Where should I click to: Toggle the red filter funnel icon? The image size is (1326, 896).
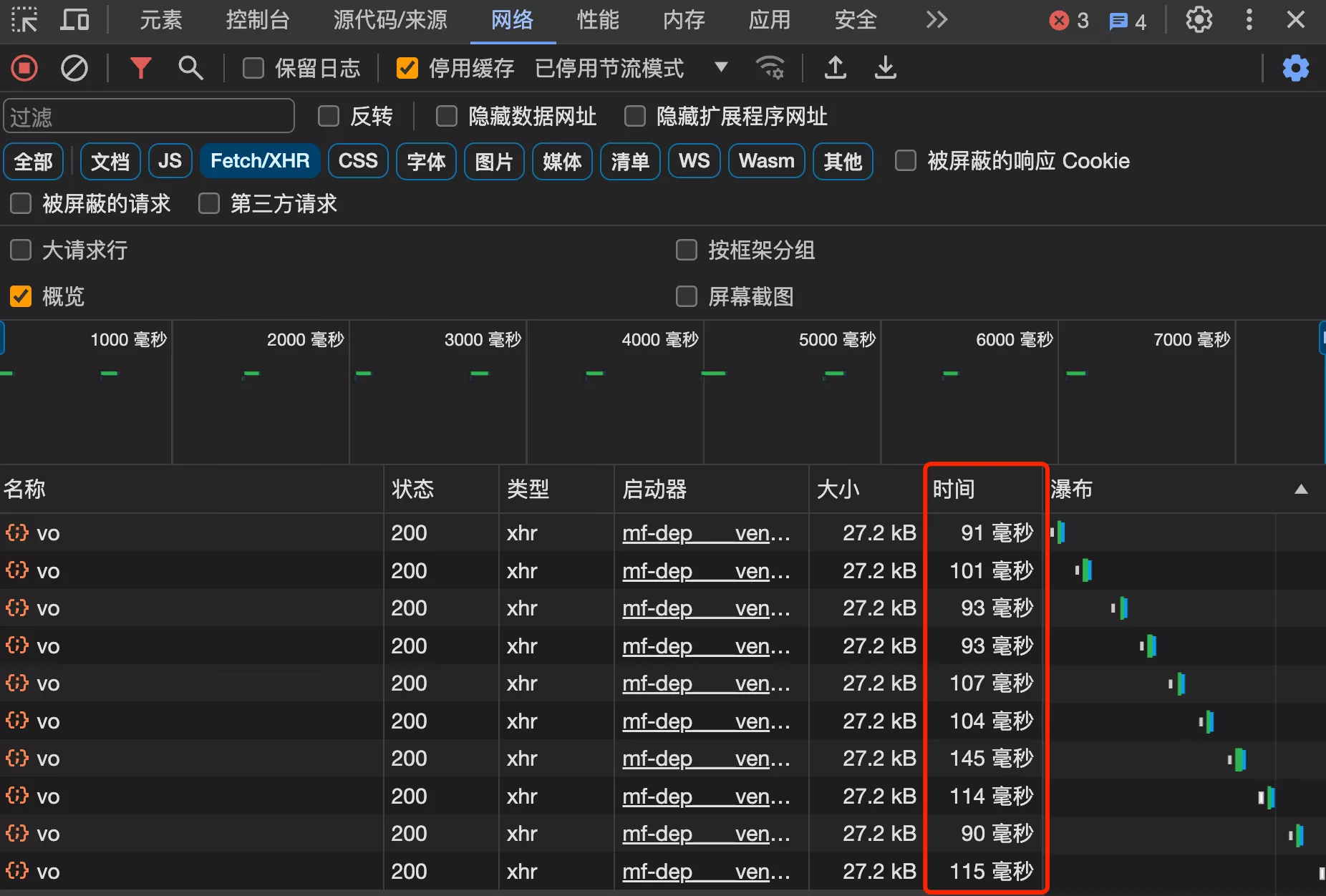point(140,68)
